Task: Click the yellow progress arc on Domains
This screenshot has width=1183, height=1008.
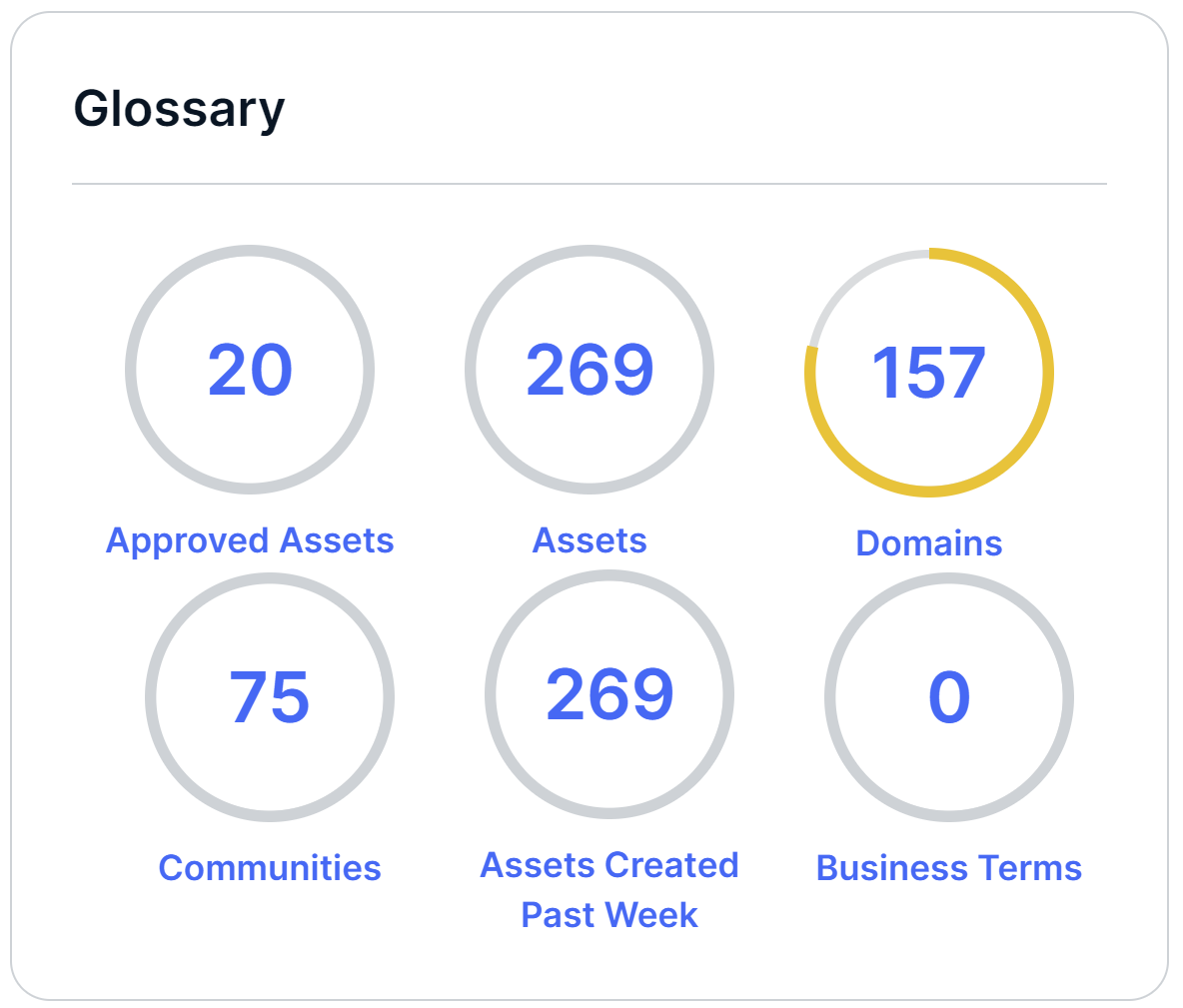Action: coord(1048,374)
